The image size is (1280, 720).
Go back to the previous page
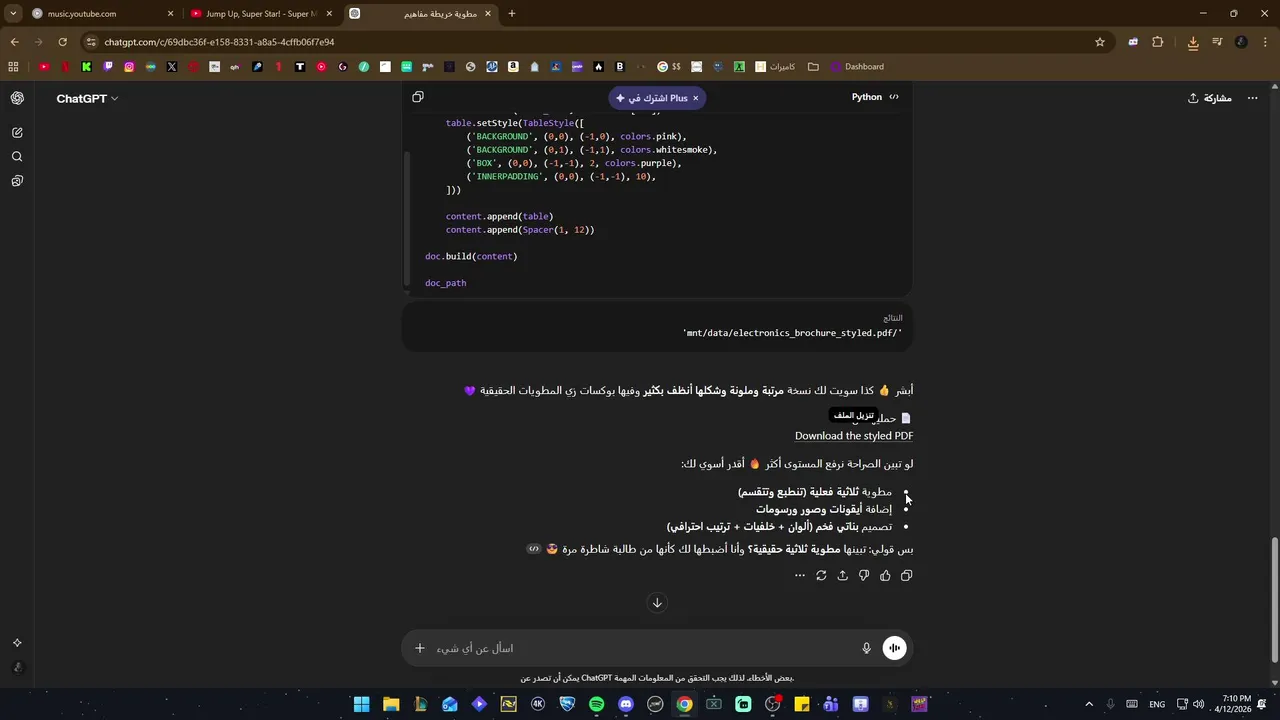(14, 42)
